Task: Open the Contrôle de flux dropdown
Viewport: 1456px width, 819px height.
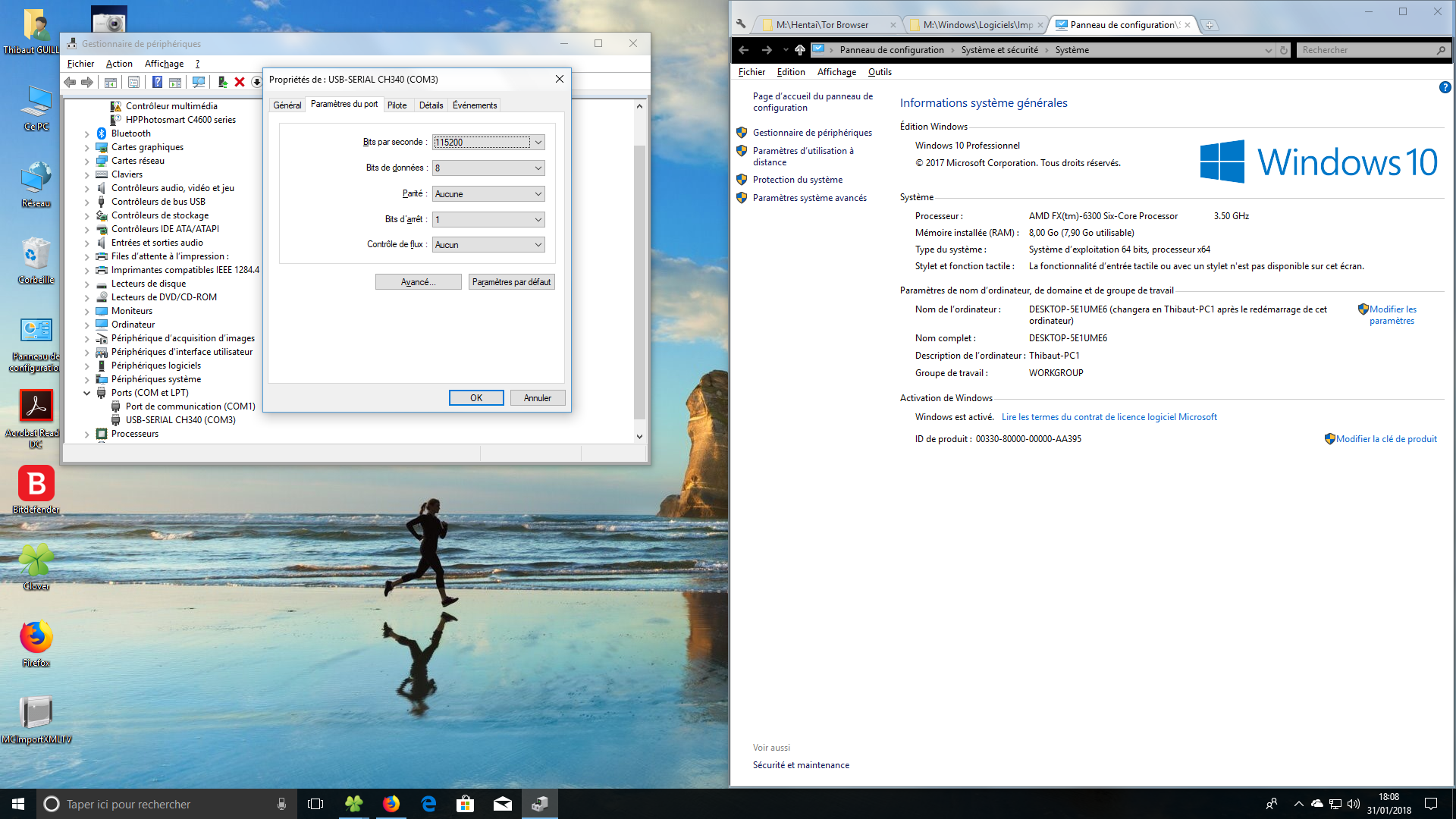Action: (538, 245)
